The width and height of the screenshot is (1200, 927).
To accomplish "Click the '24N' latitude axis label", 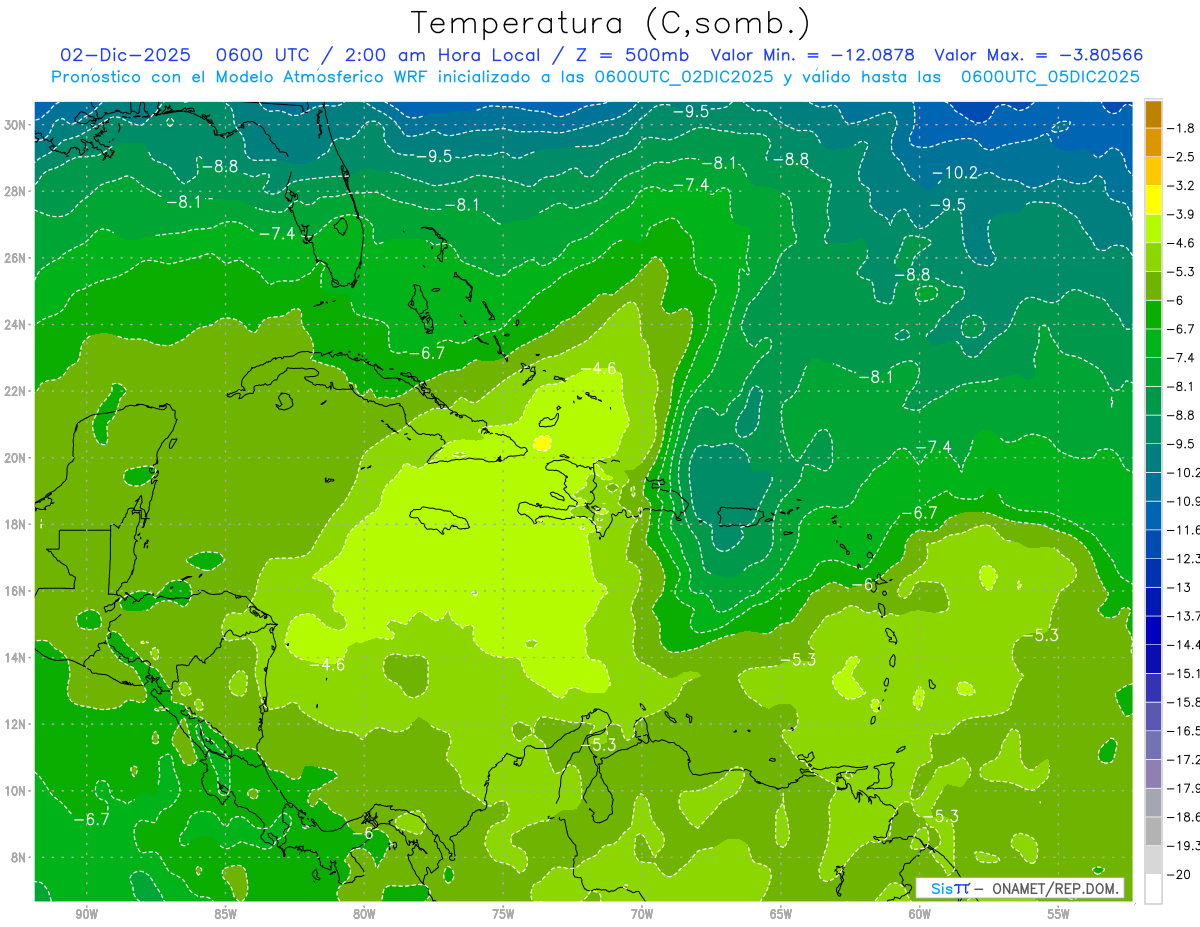I will (16, 325).
